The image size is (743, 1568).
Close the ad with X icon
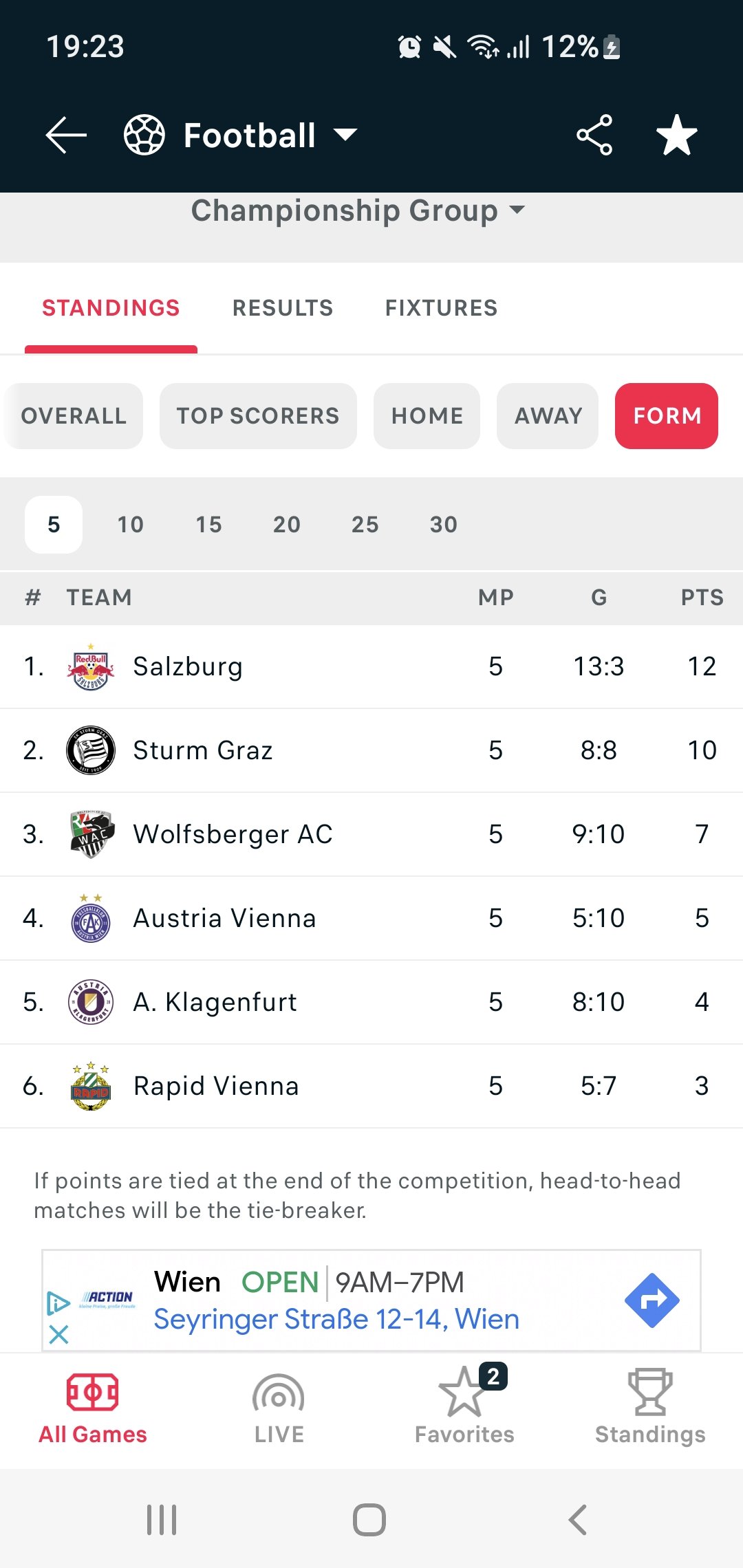tap(59, 1335)
